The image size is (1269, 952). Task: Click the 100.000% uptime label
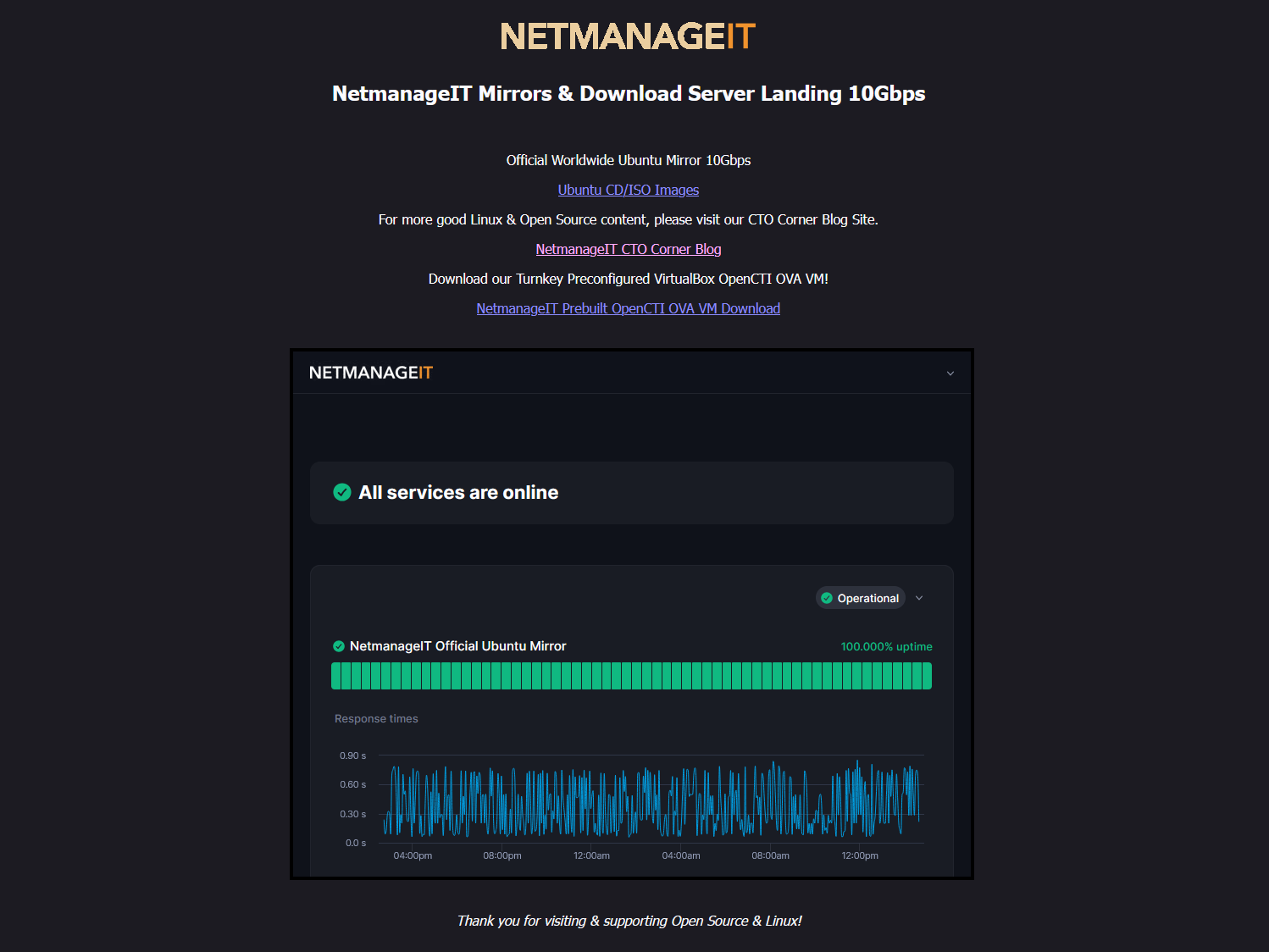[886, 646]
